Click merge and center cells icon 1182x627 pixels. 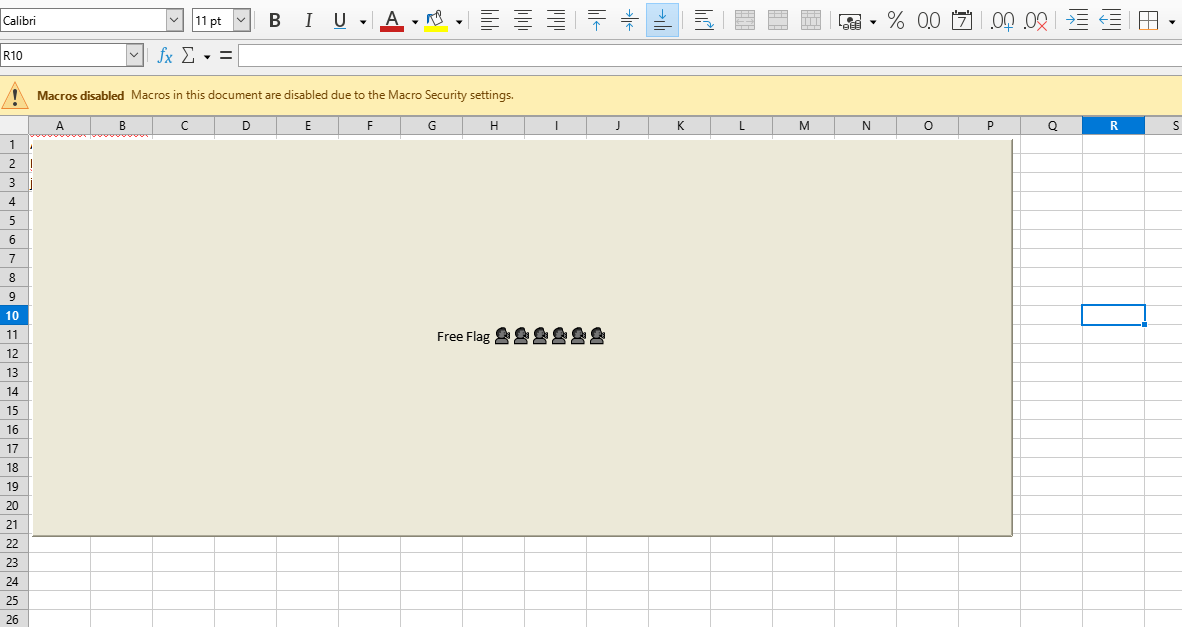(x=744, y=20)
